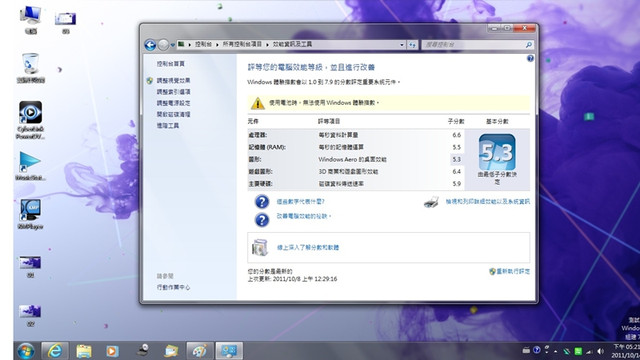Click software box icon beside 線上深入了解 link
The height and width of the screenshot is (360, 640).
tap(260, 247)
